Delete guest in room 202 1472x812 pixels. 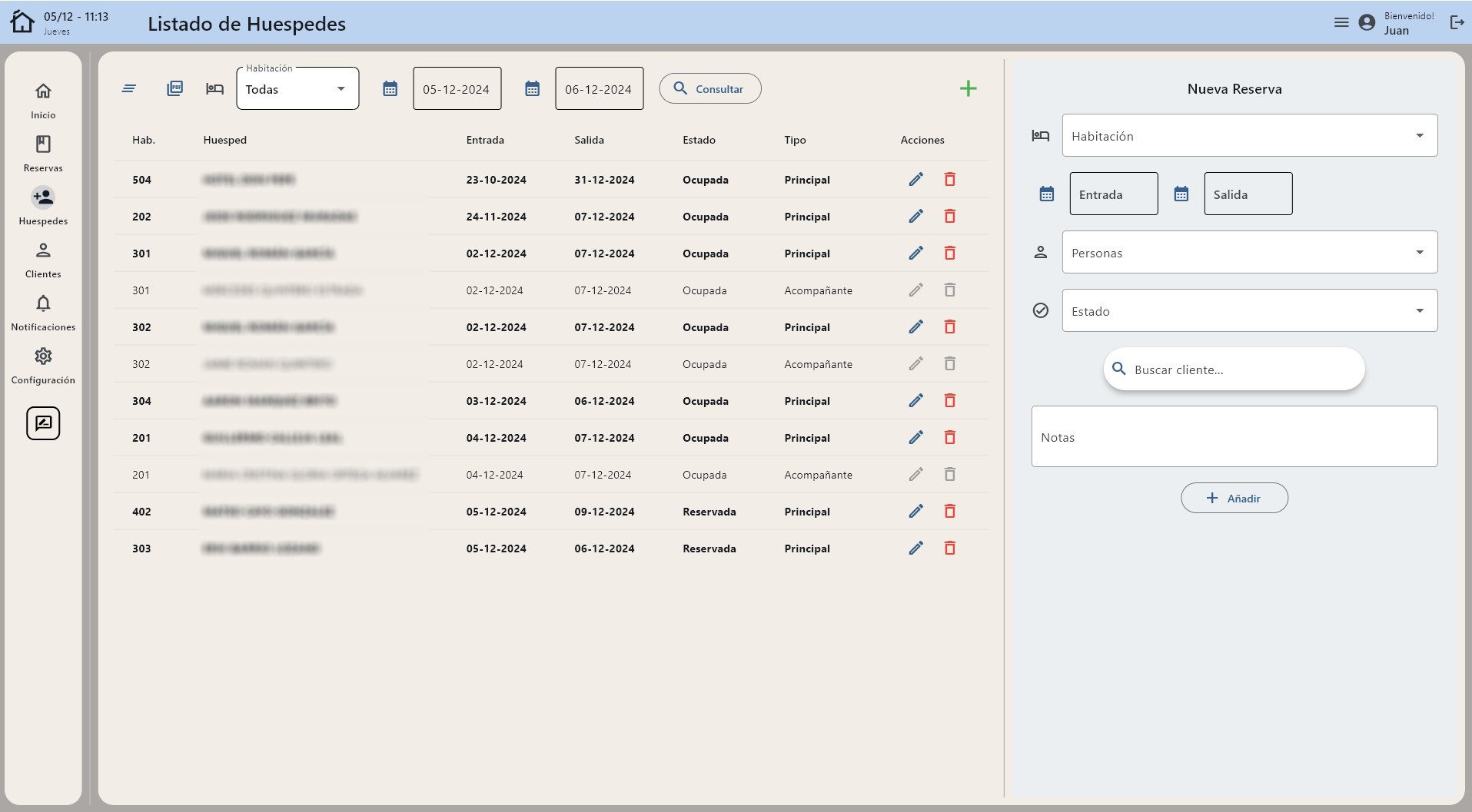click(x=950, y=216)
